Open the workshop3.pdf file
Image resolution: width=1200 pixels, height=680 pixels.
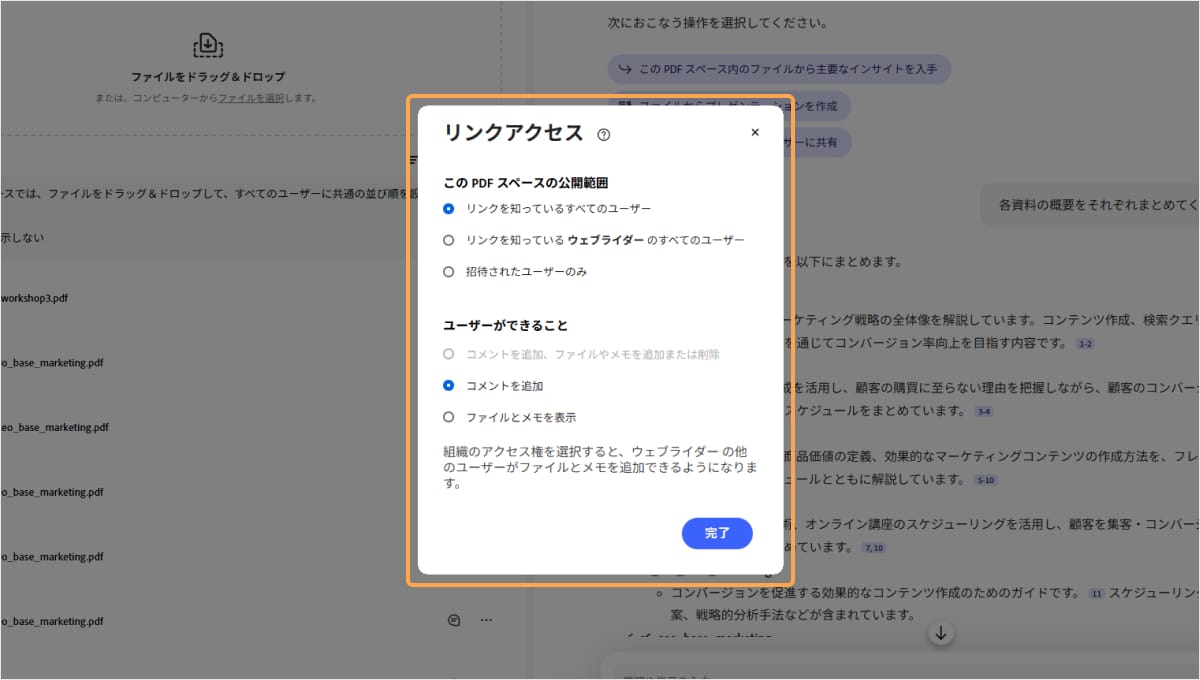click(34, 298)
